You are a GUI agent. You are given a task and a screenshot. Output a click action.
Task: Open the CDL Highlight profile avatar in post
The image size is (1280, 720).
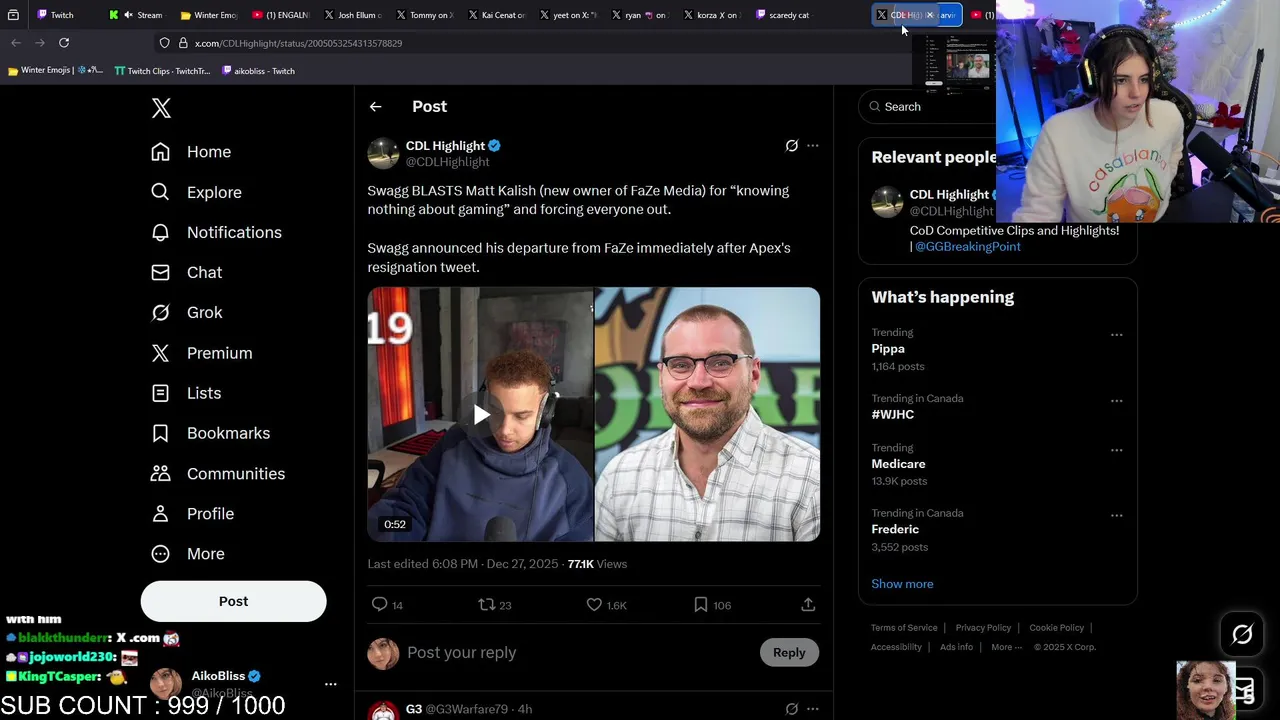tap(383, 153)
